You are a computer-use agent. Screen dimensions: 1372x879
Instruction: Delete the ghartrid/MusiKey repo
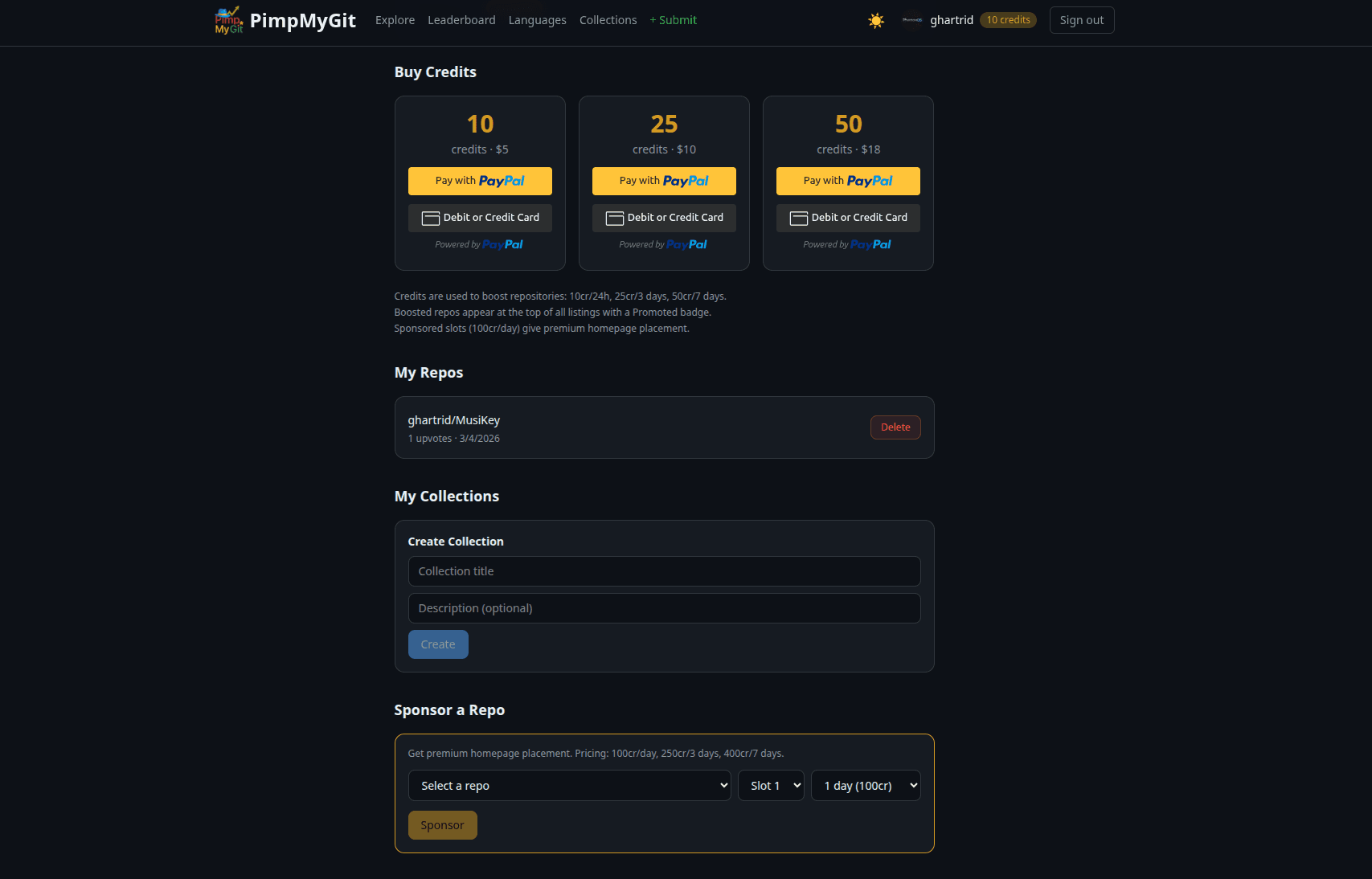(895, 427)
